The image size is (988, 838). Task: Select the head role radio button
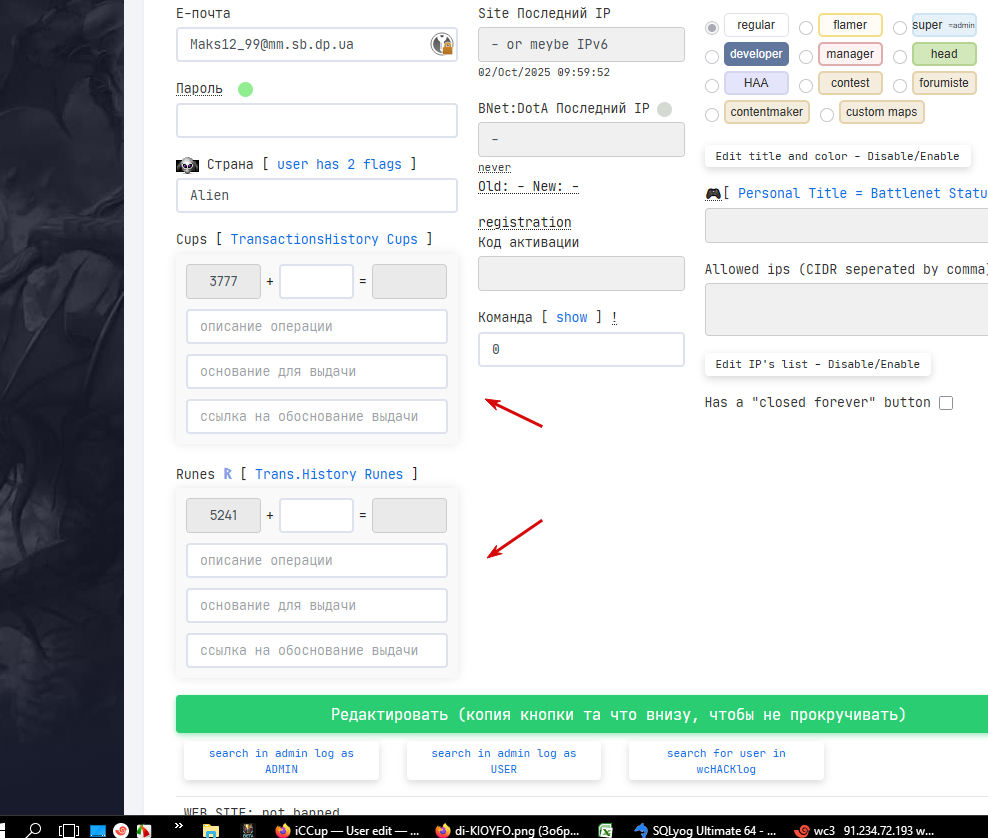[x=900, y=57]
